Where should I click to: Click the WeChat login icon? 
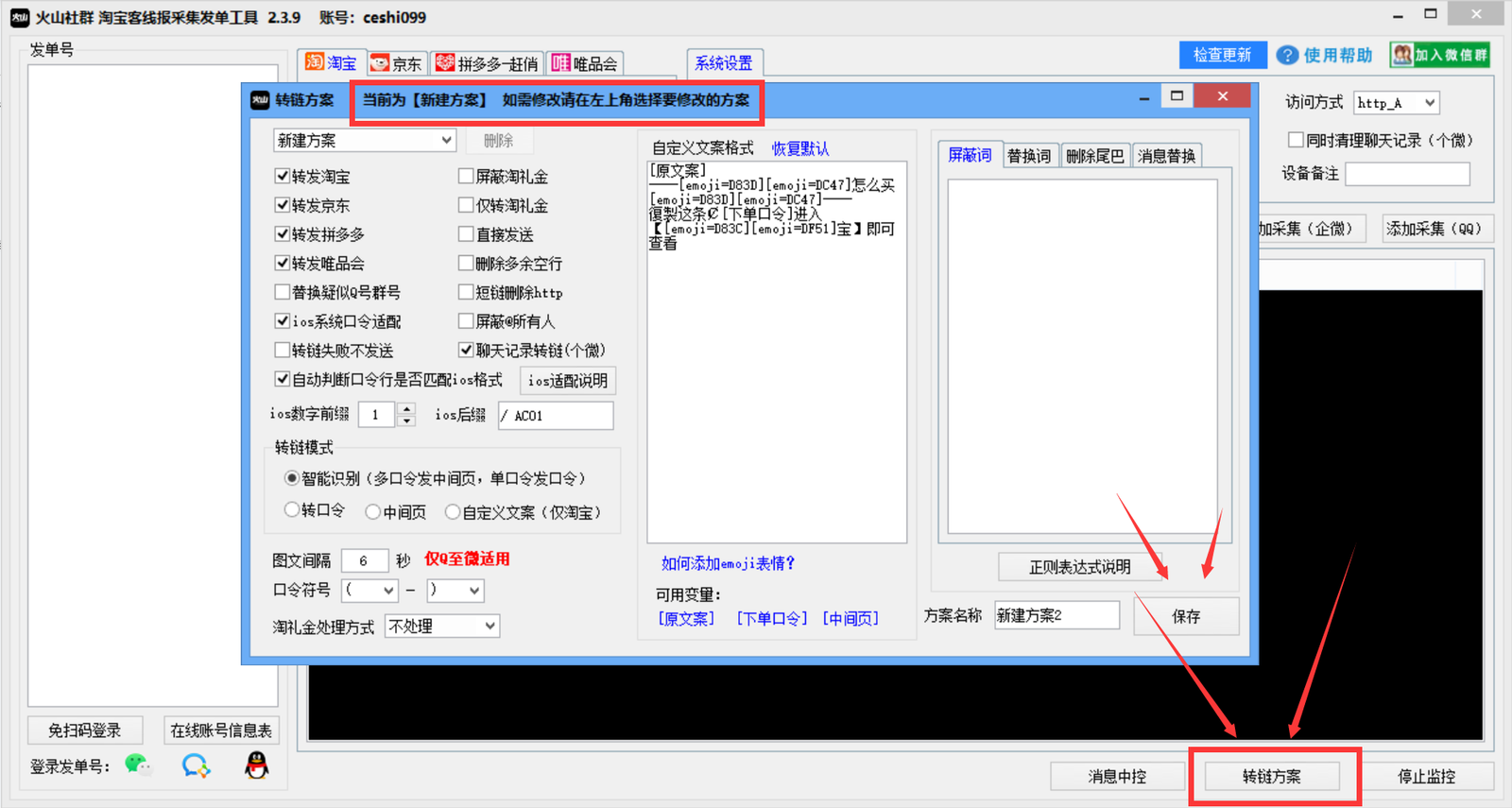138,765
